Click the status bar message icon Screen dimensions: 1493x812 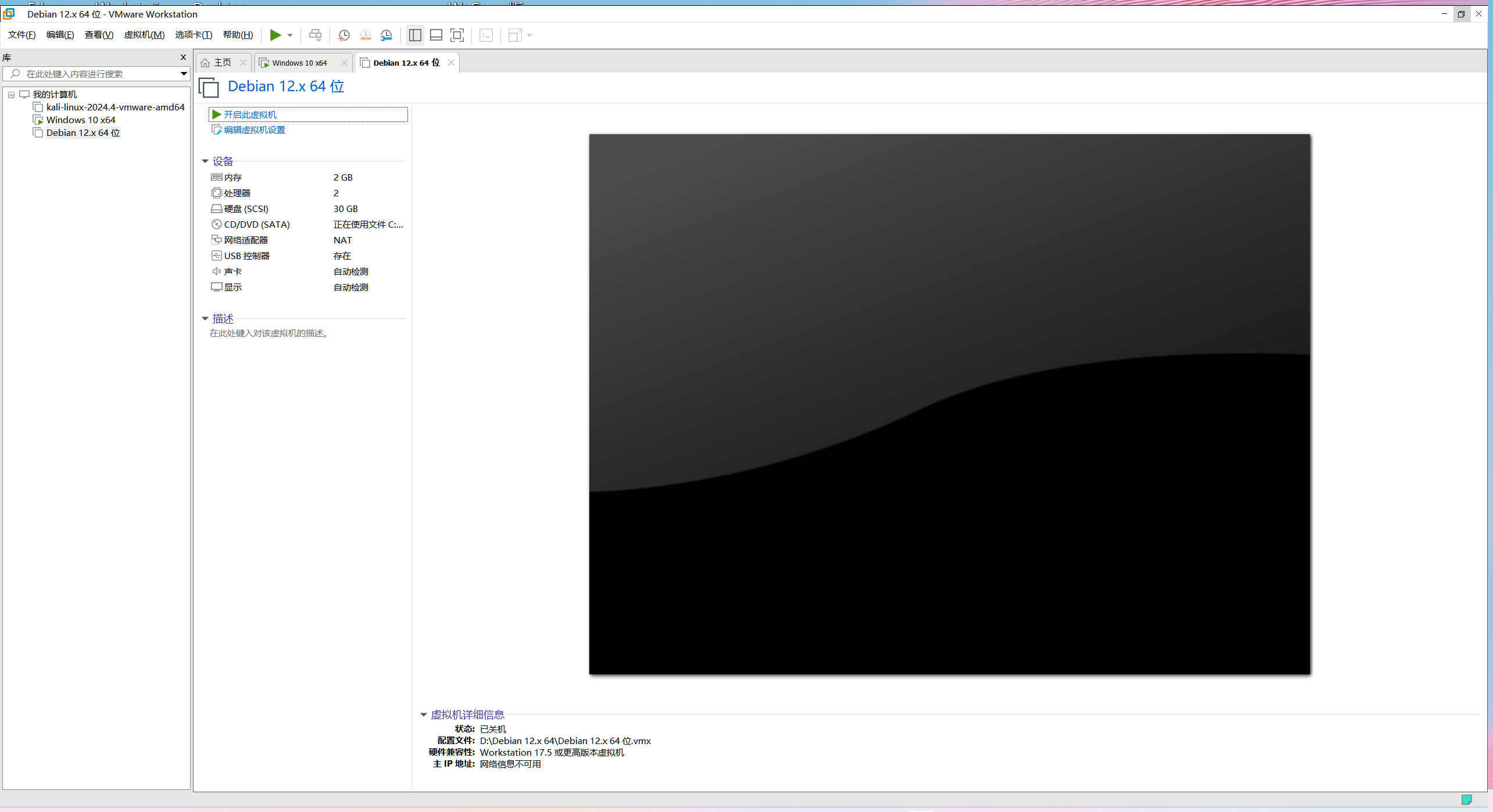1466,800
